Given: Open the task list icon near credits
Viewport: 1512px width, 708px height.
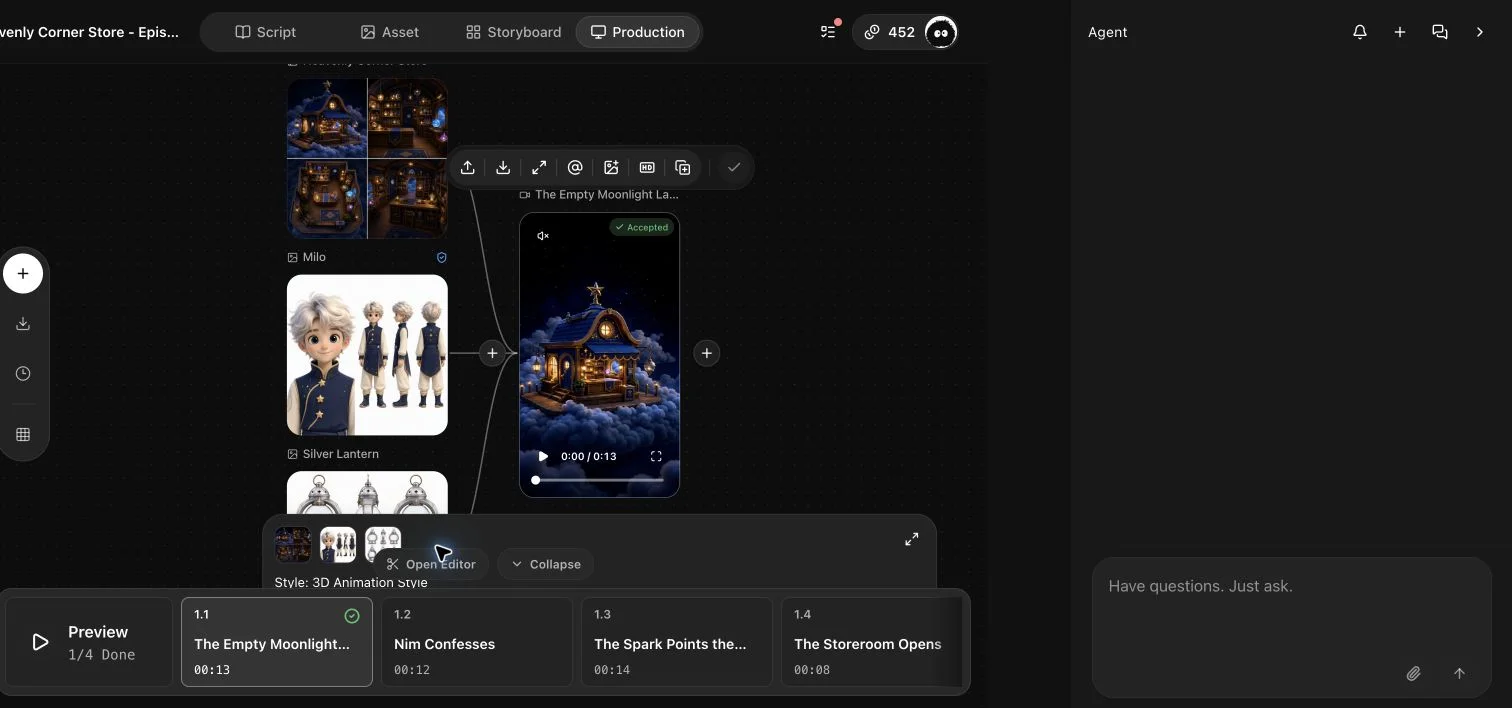Looking at the screenshot, I should (828, 32).
